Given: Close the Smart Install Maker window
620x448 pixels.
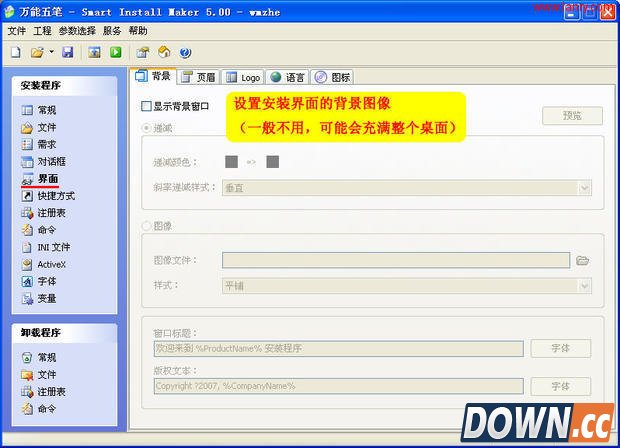Looking at the screenshot, I should coord(607,12).
